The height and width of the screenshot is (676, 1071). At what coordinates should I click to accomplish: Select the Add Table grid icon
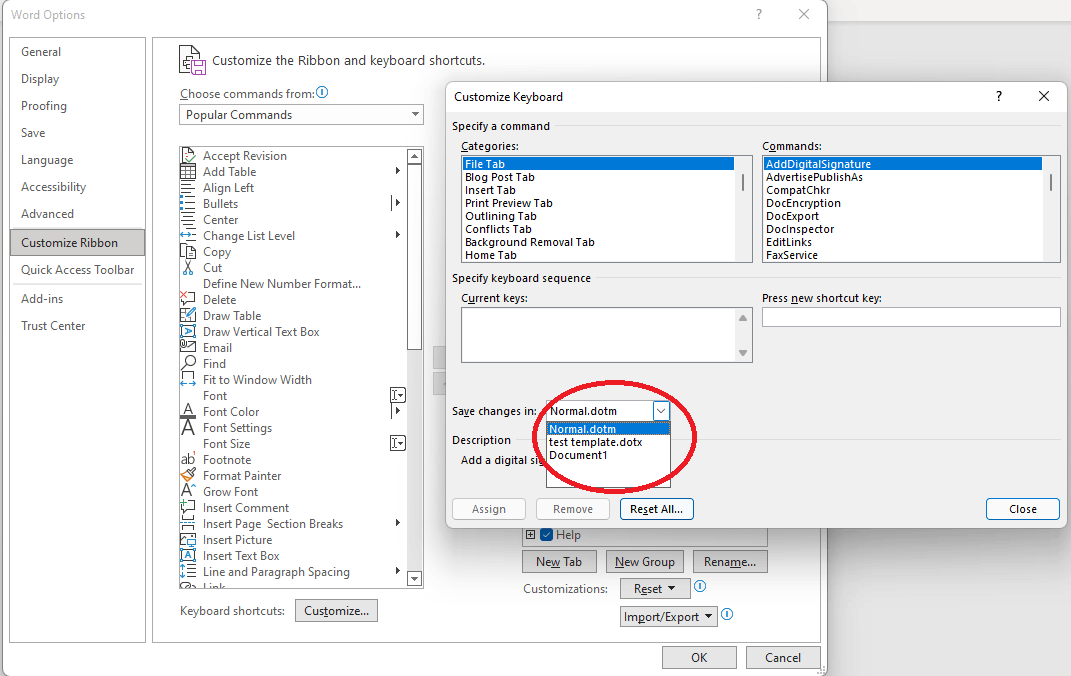pyautogui.click(x=188, y=171)
